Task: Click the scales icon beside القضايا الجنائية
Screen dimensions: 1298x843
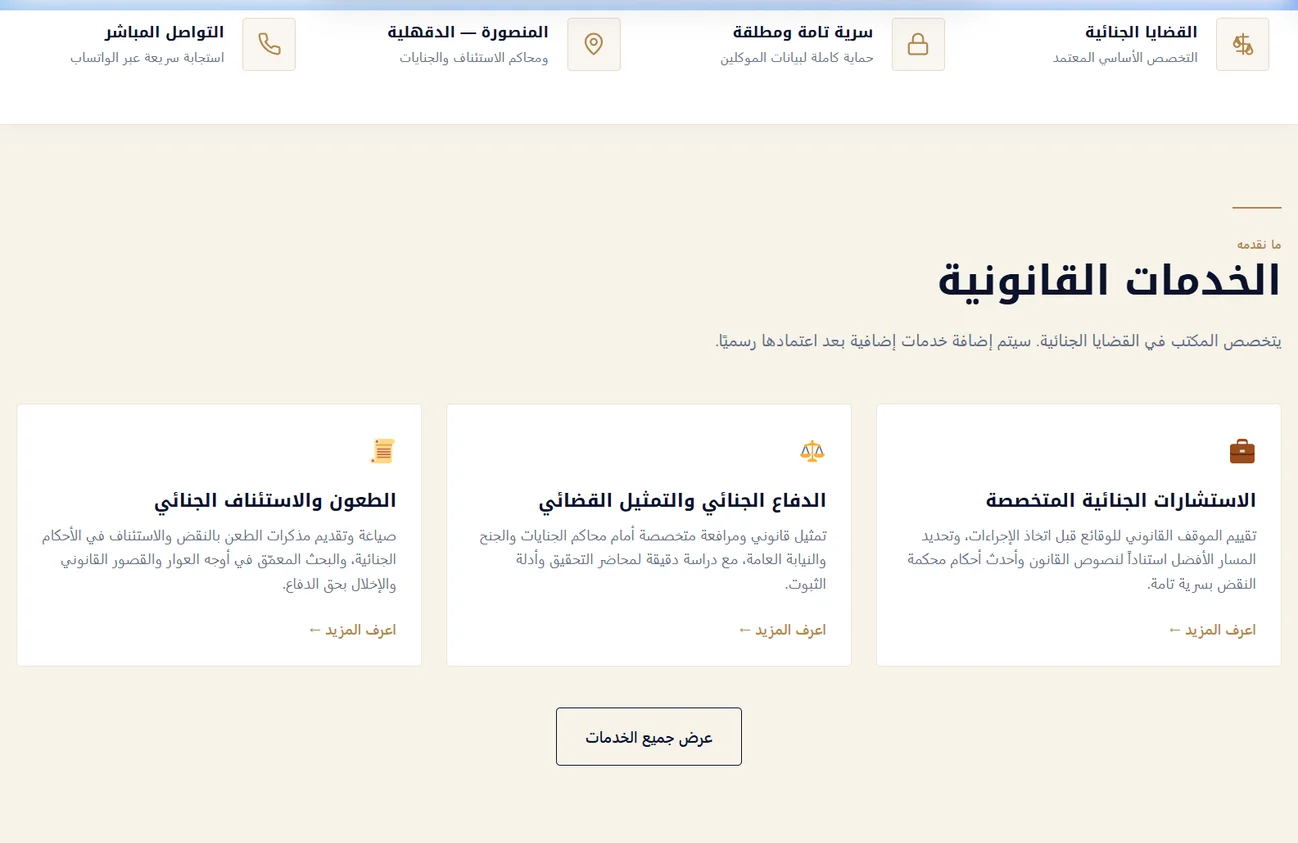Action: coord(1242,44)
